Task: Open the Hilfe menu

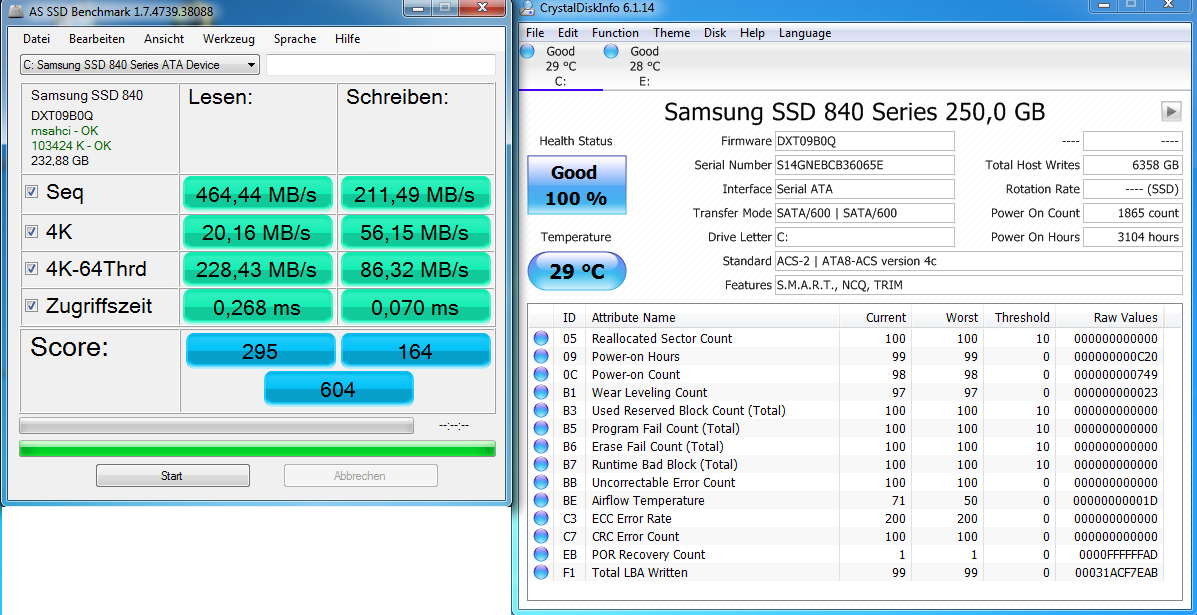Action: (347, 39)
